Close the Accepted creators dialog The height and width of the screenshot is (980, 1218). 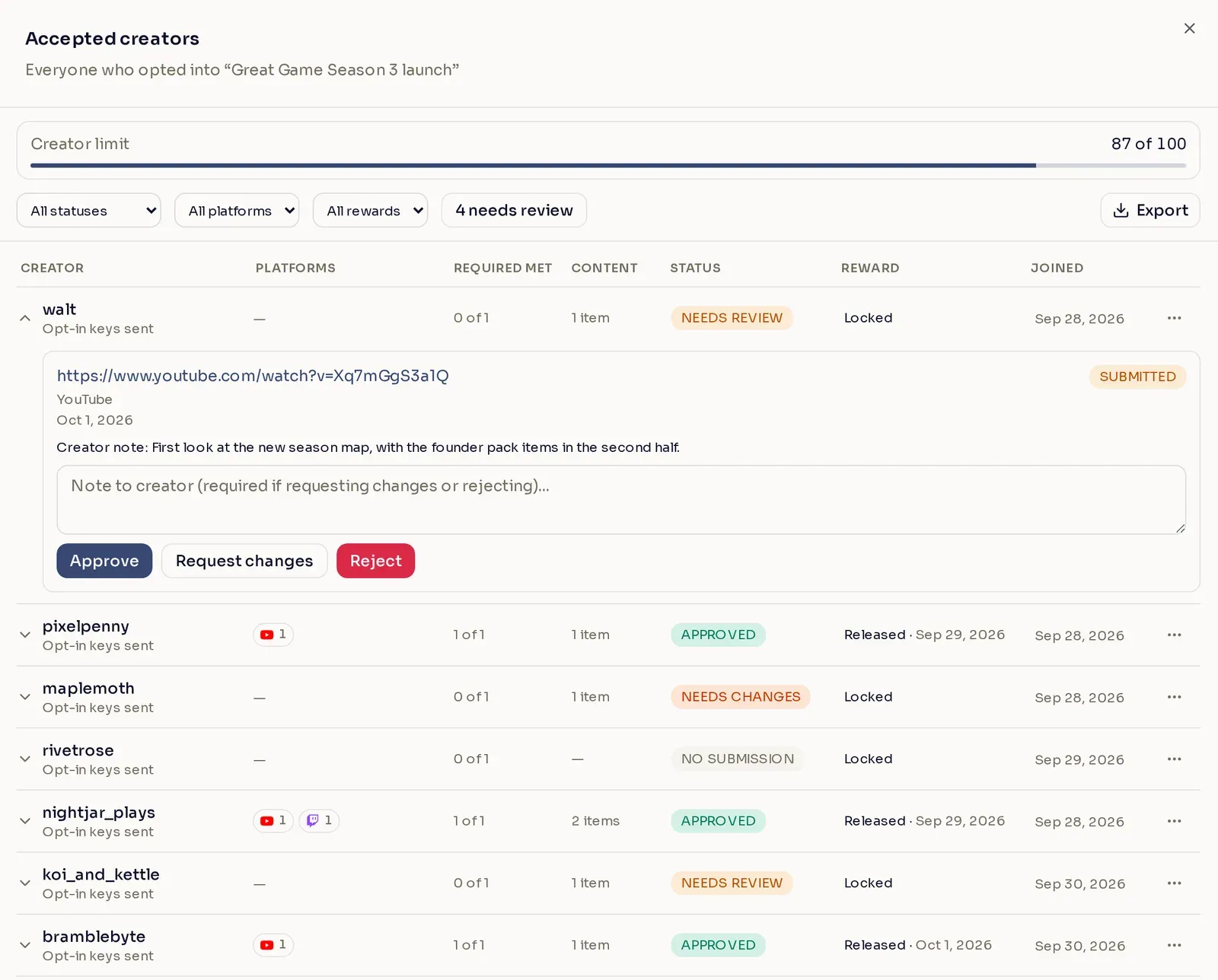click(x=1189, y=28)
